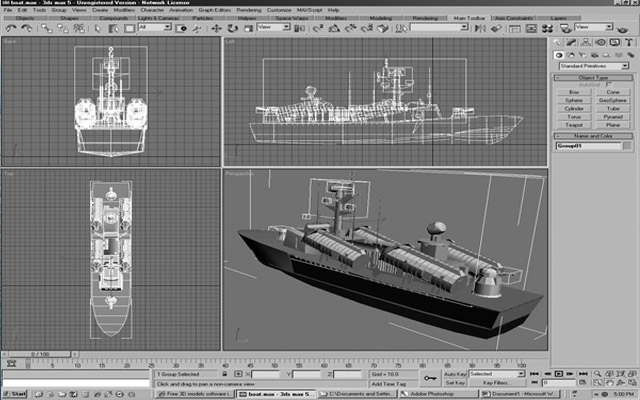Toggle Set Key mode
This screenshot has width=640, height=400.
455,382
